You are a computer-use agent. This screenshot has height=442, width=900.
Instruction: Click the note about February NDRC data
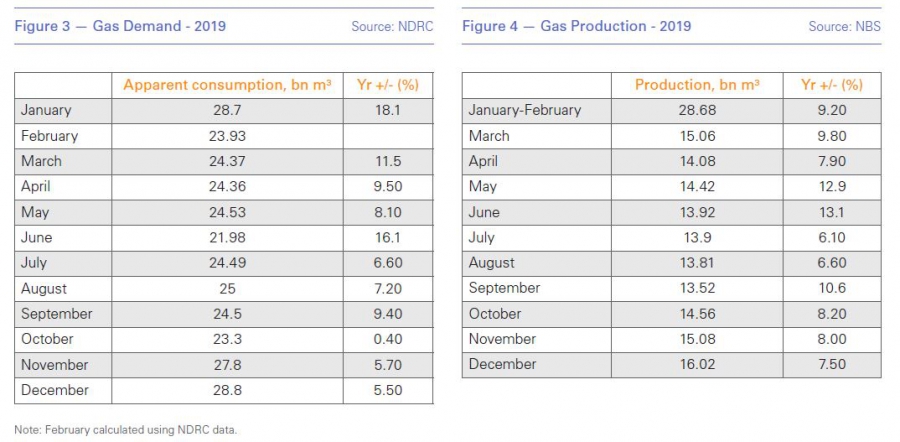coord(126,430)
